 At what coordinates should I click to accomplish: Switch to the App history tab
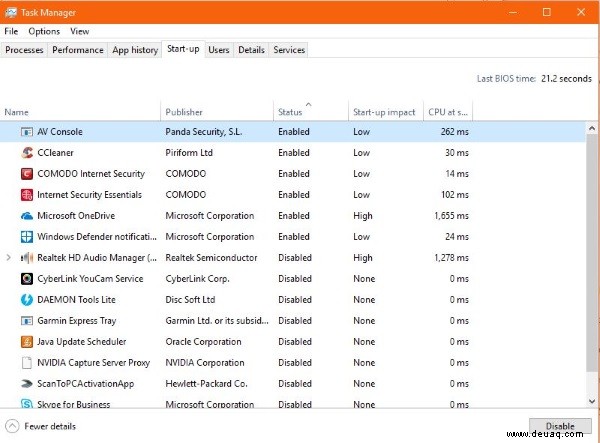(x=135, y=50)
